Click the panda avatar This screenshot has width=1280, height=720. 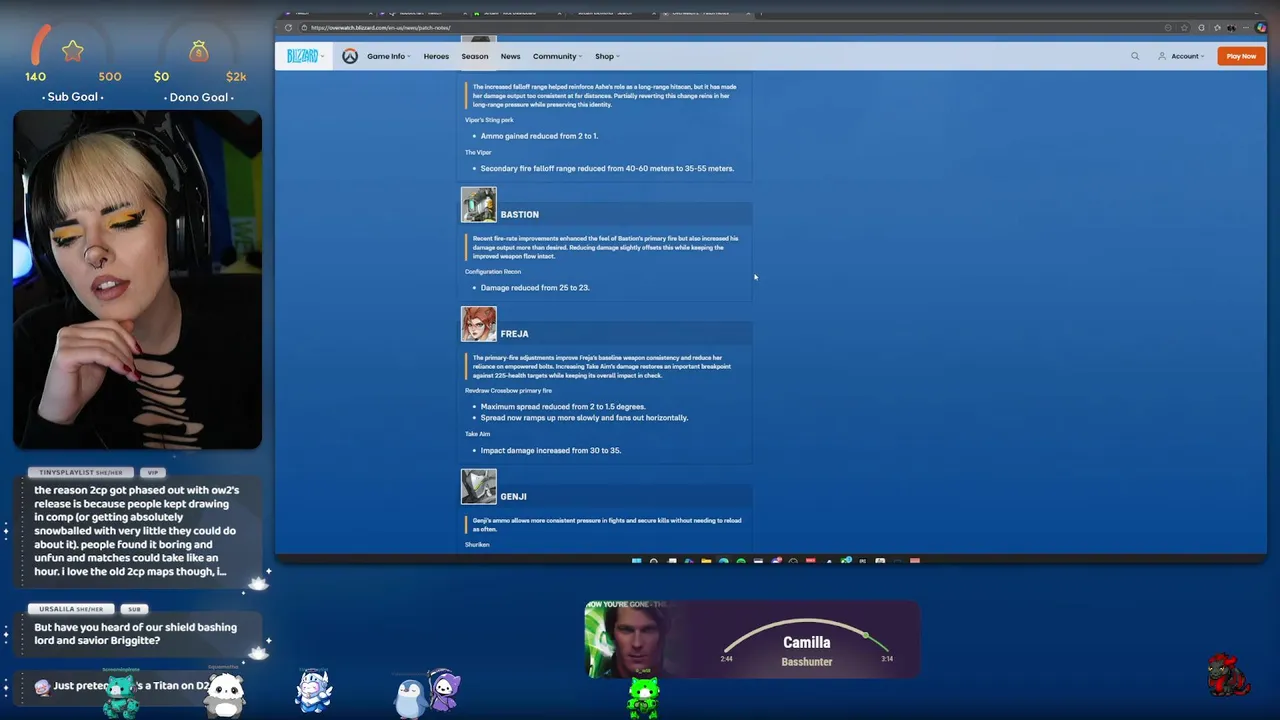pos(224,694)
